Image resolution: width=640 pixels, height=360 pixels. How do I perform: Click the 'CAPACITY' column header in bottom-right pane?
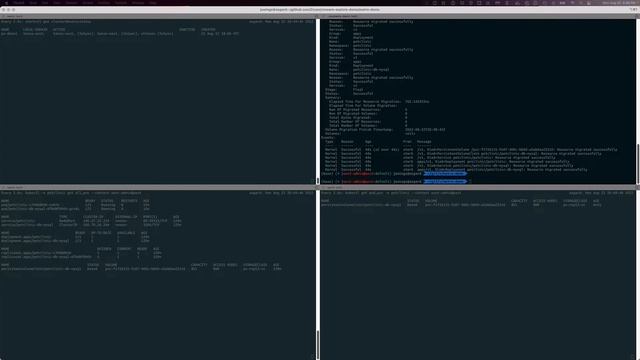(x=519, y=201)
